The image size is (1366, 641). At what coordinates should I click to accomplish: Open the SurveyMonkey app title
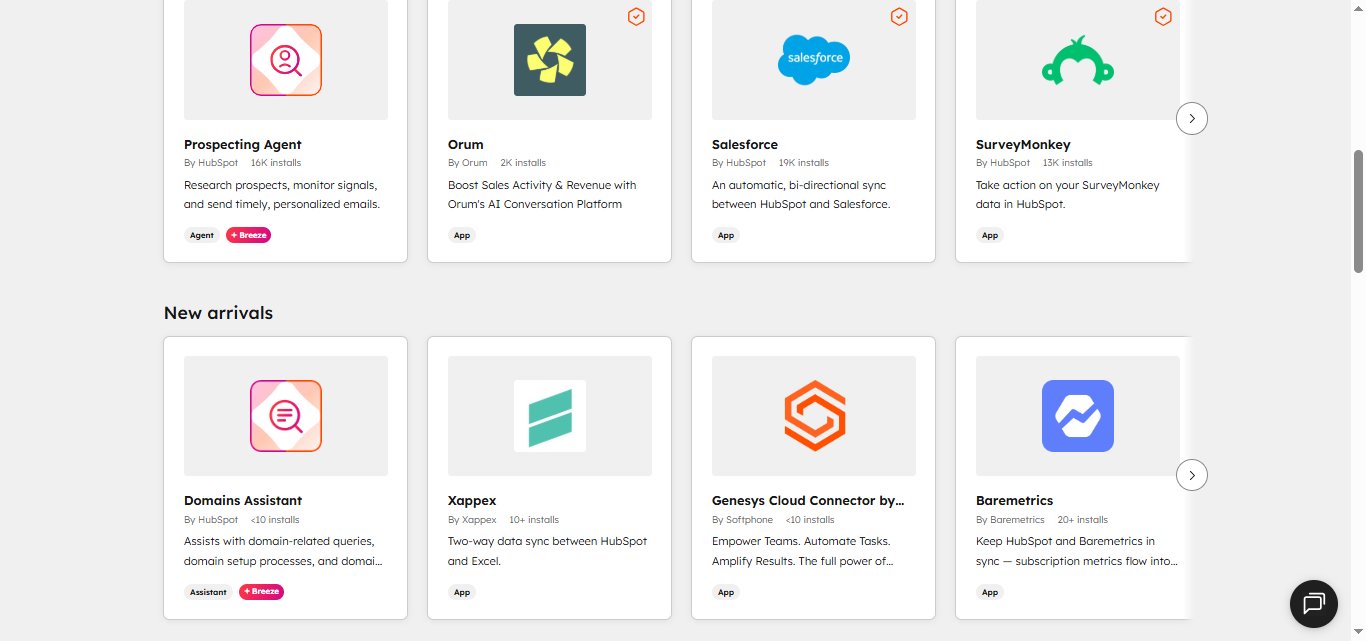click(1023, 145)
